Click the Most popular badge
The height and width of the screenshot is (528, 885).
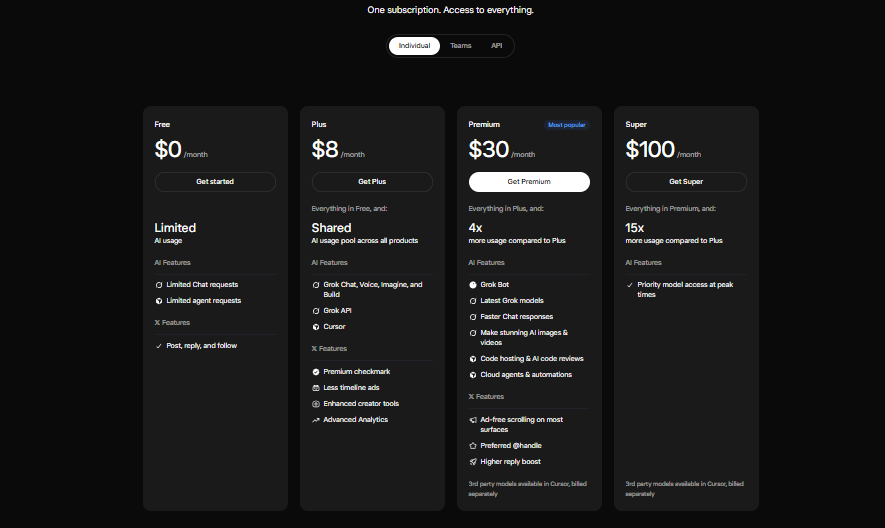pyautogui.click(x=567, y=125)
